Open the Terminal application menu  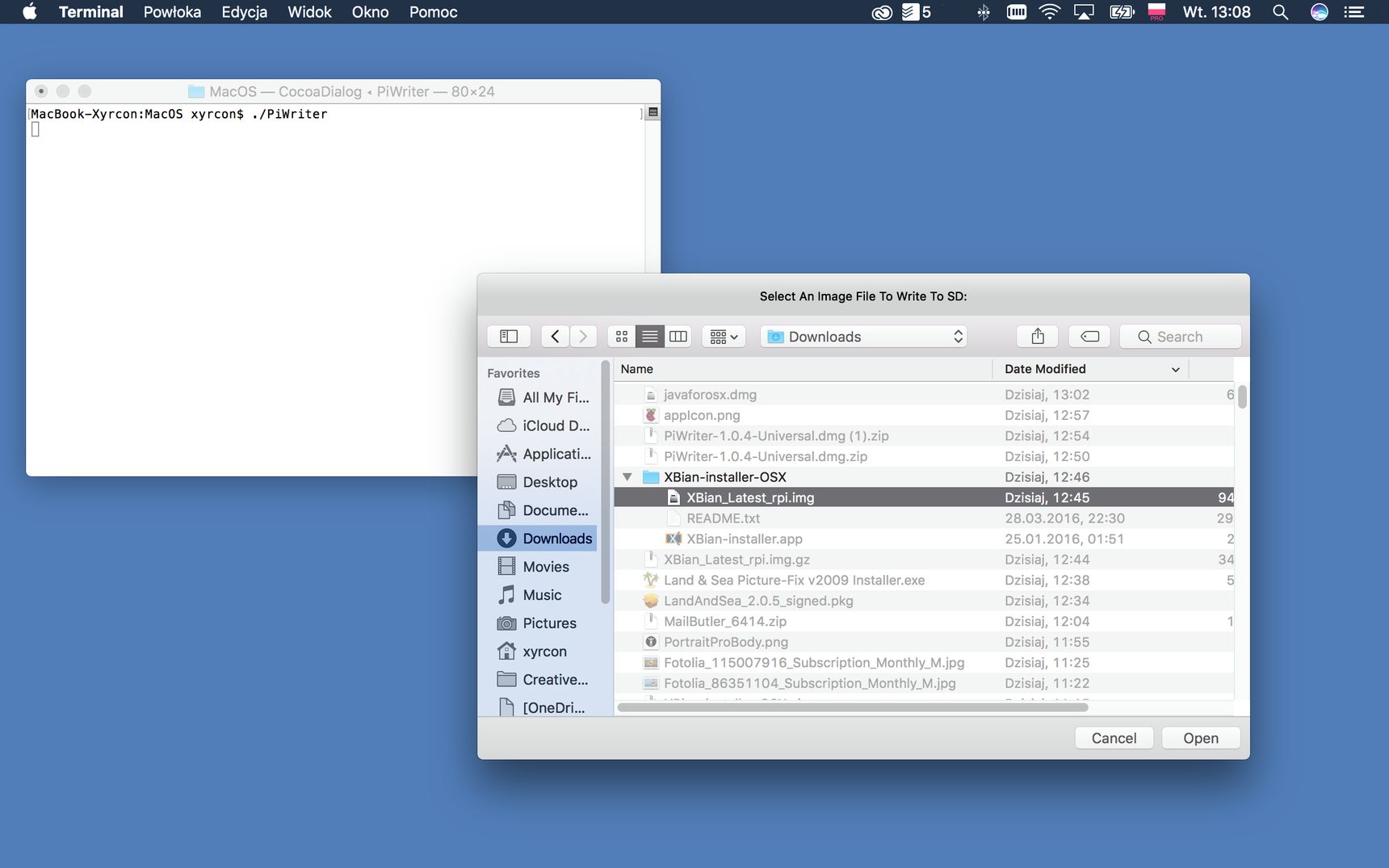pyautogui.click(x=91, y=12)
